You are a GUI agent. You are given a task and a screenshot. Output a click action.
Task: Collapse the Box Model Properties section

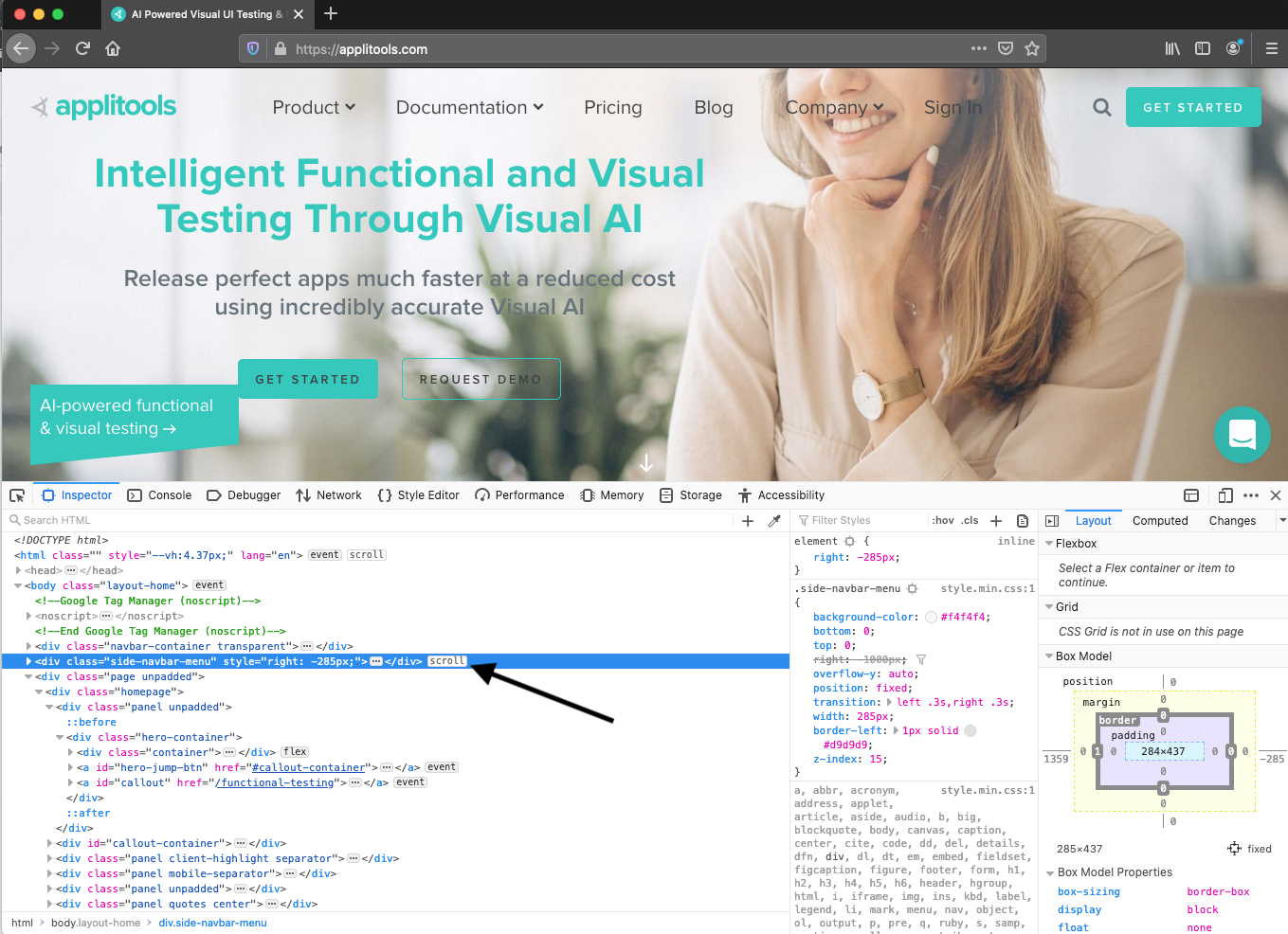[1050, 872]
